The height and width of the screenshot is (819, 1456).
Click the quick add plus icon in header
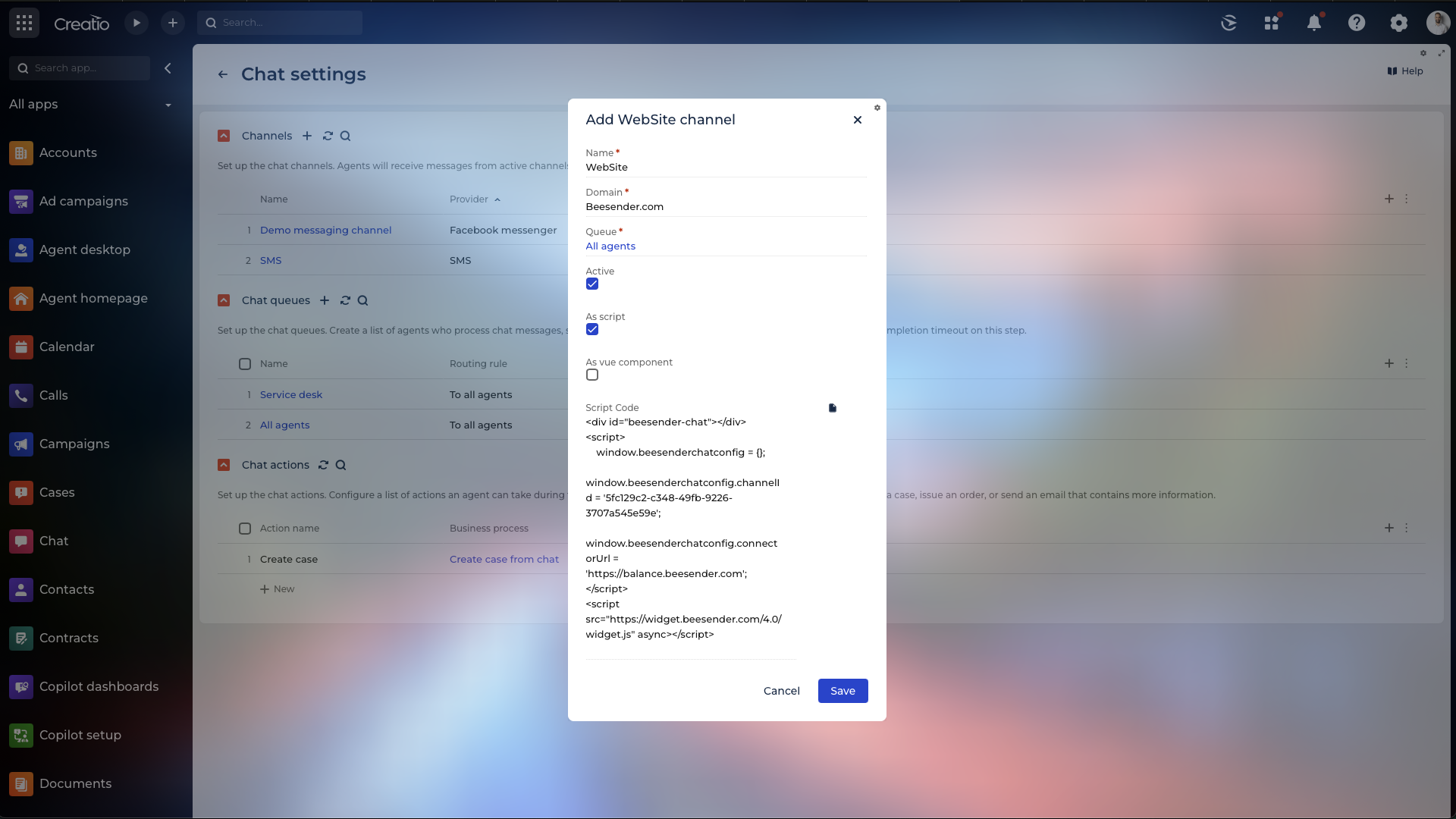[173, 23]
